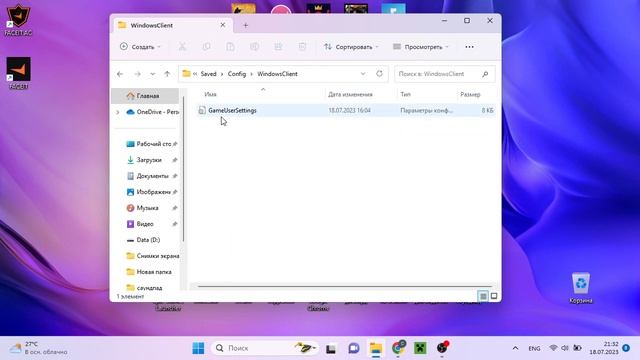Select the WindowsClient tab

pyautogui.click(x=173, y=25)
